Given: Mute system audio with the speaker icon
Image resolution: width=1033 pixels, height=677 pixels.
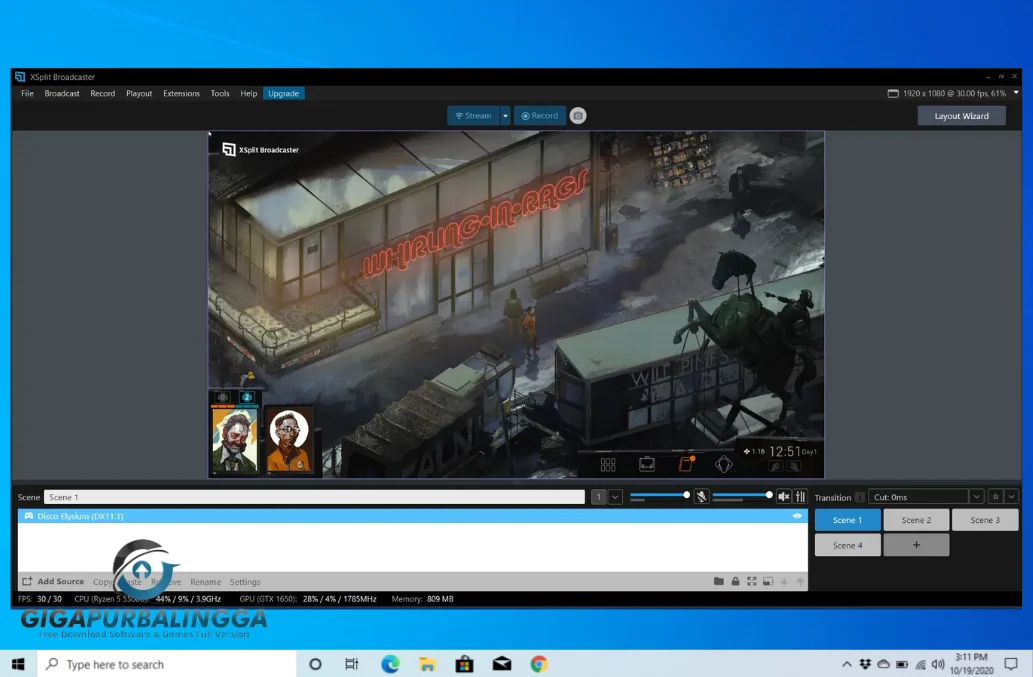Looking at the screenshot, I should (783, 497).
